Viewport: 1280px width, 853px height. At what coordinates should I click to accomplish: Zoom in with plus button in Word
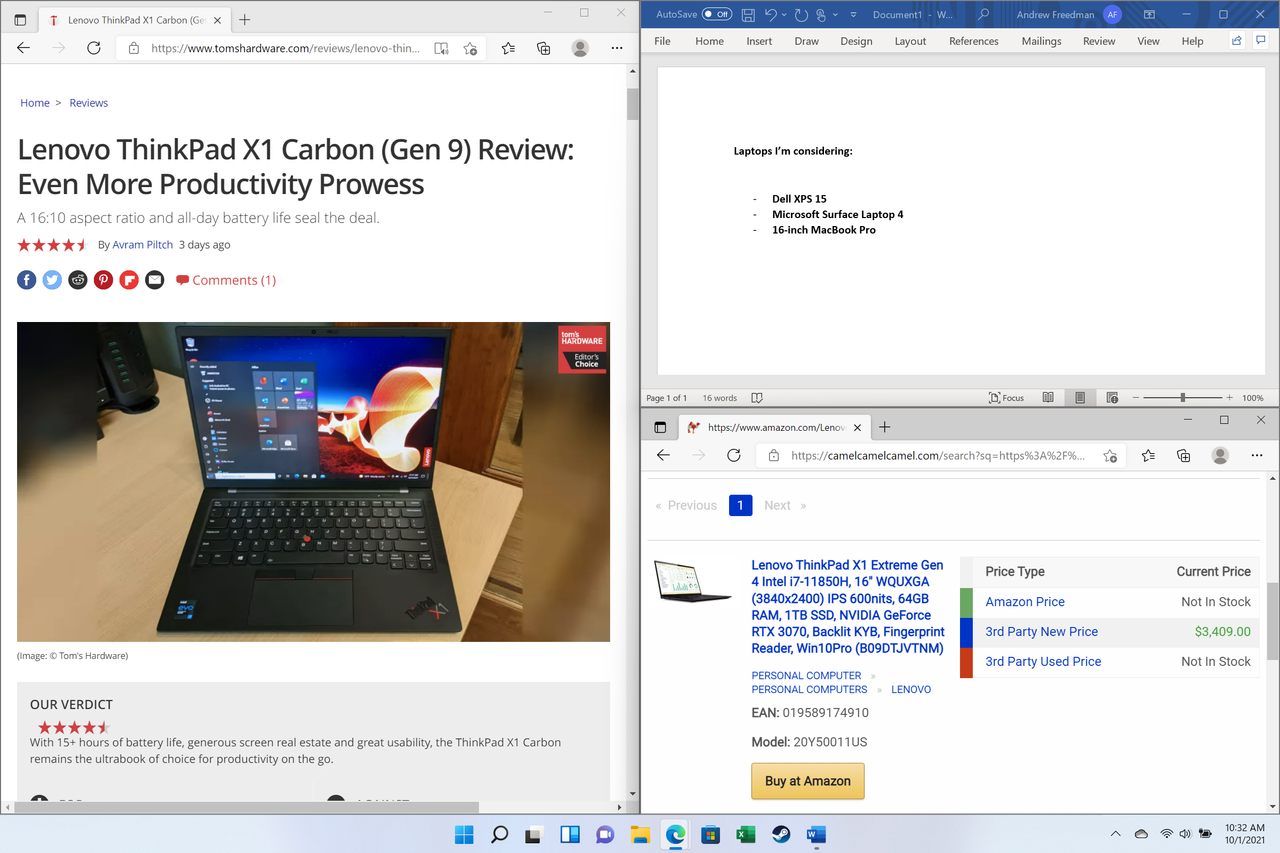[x=1230, y=398]
